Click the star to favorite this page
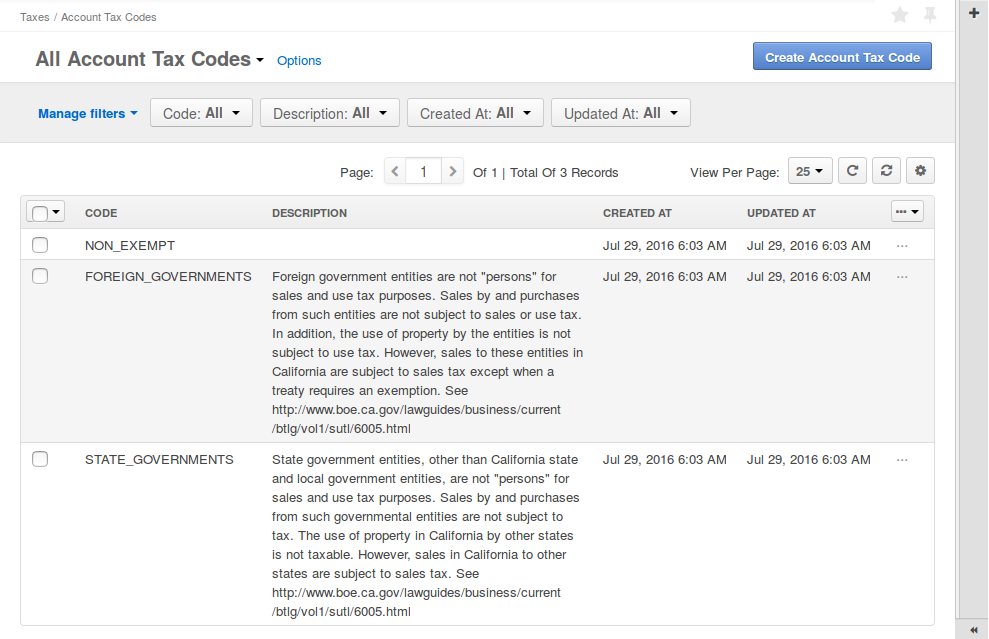Screen dimensions: 989x639 click(x=899, y=15)
